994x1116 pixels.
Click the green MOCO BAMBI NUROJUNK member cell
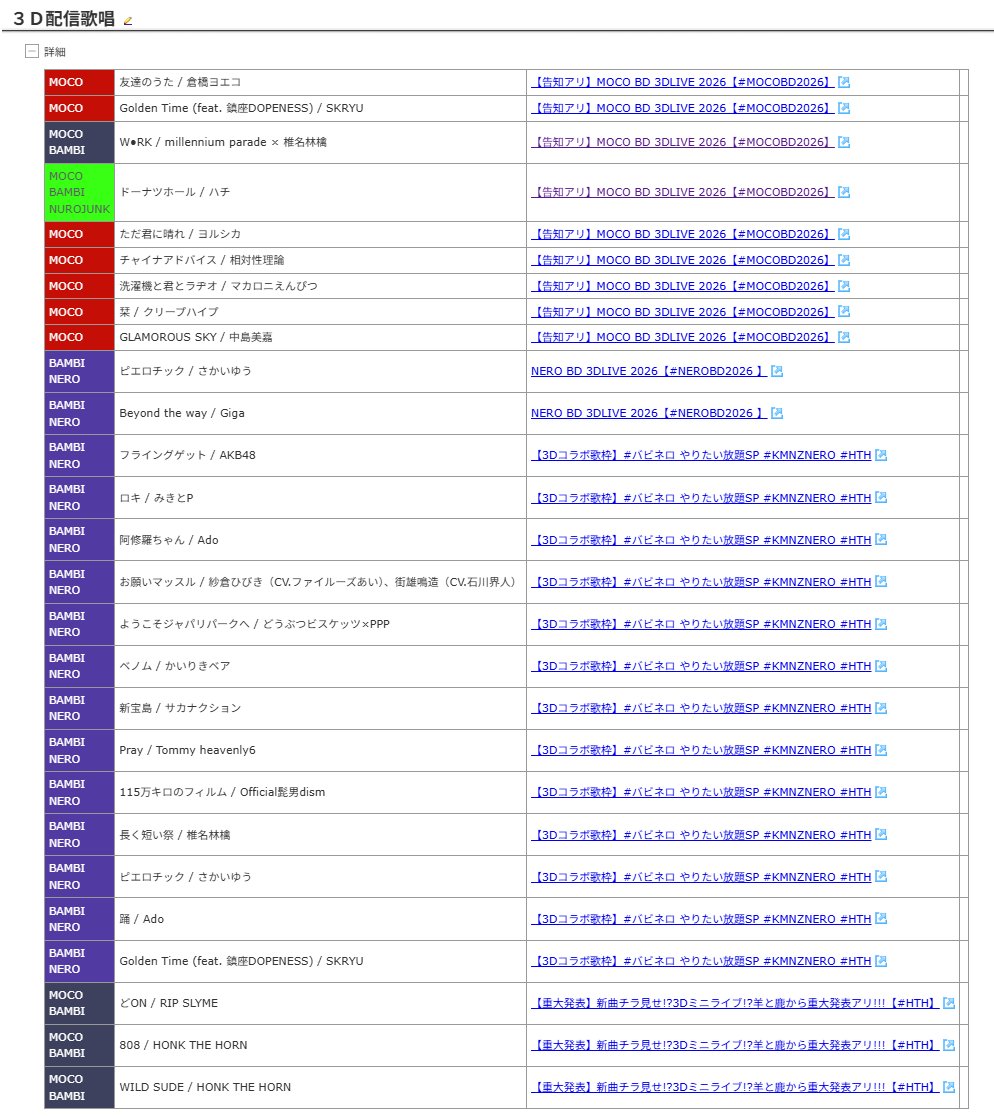point(79,192)
